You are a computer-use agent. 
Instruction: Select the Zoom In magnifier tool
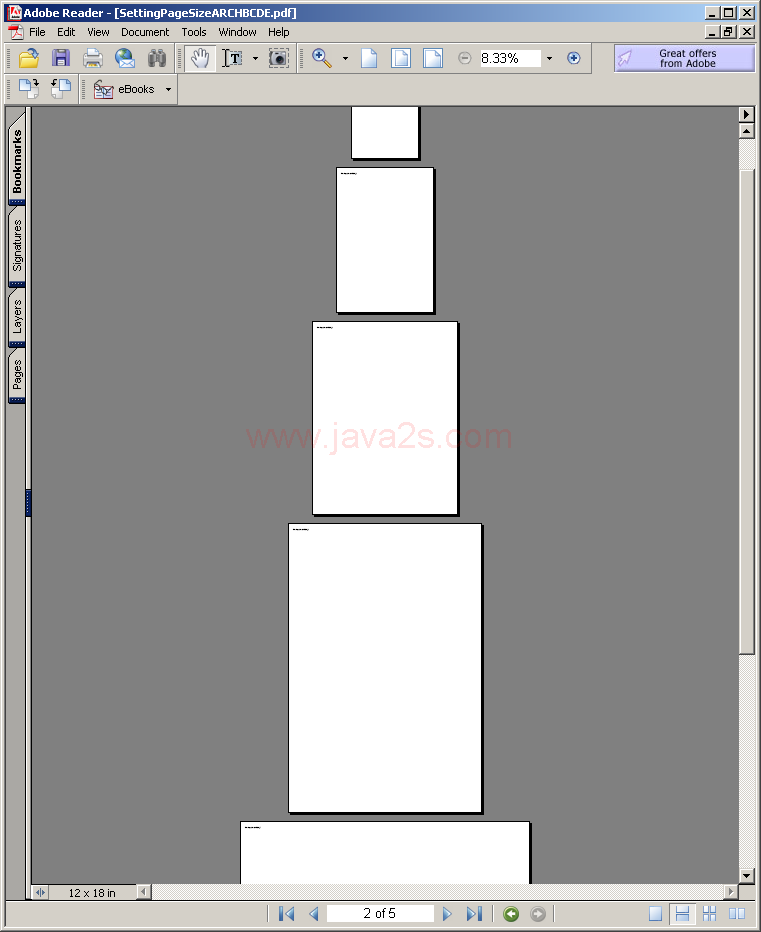(322, 58)
